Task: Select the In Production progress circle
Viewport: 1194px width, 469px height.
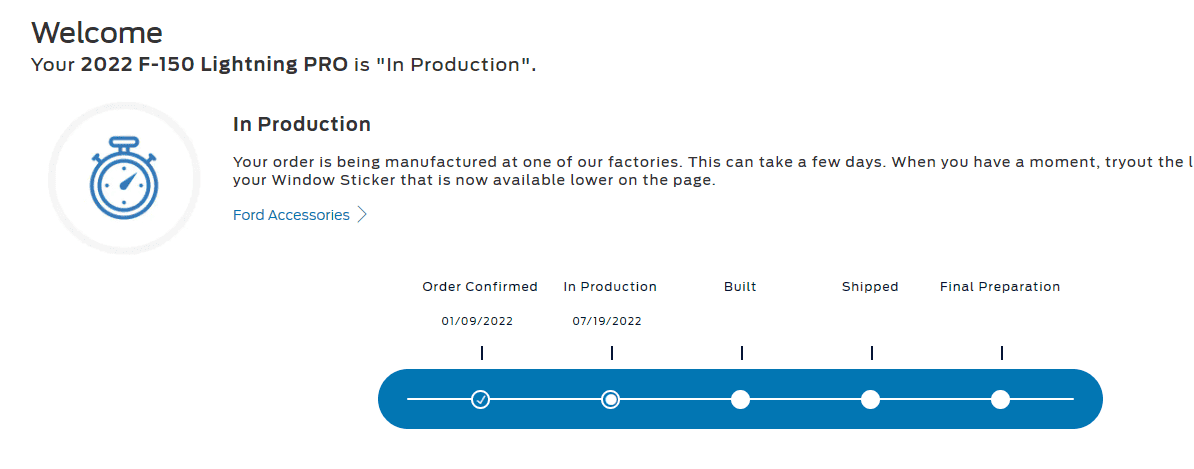Action: pos(611,400)
